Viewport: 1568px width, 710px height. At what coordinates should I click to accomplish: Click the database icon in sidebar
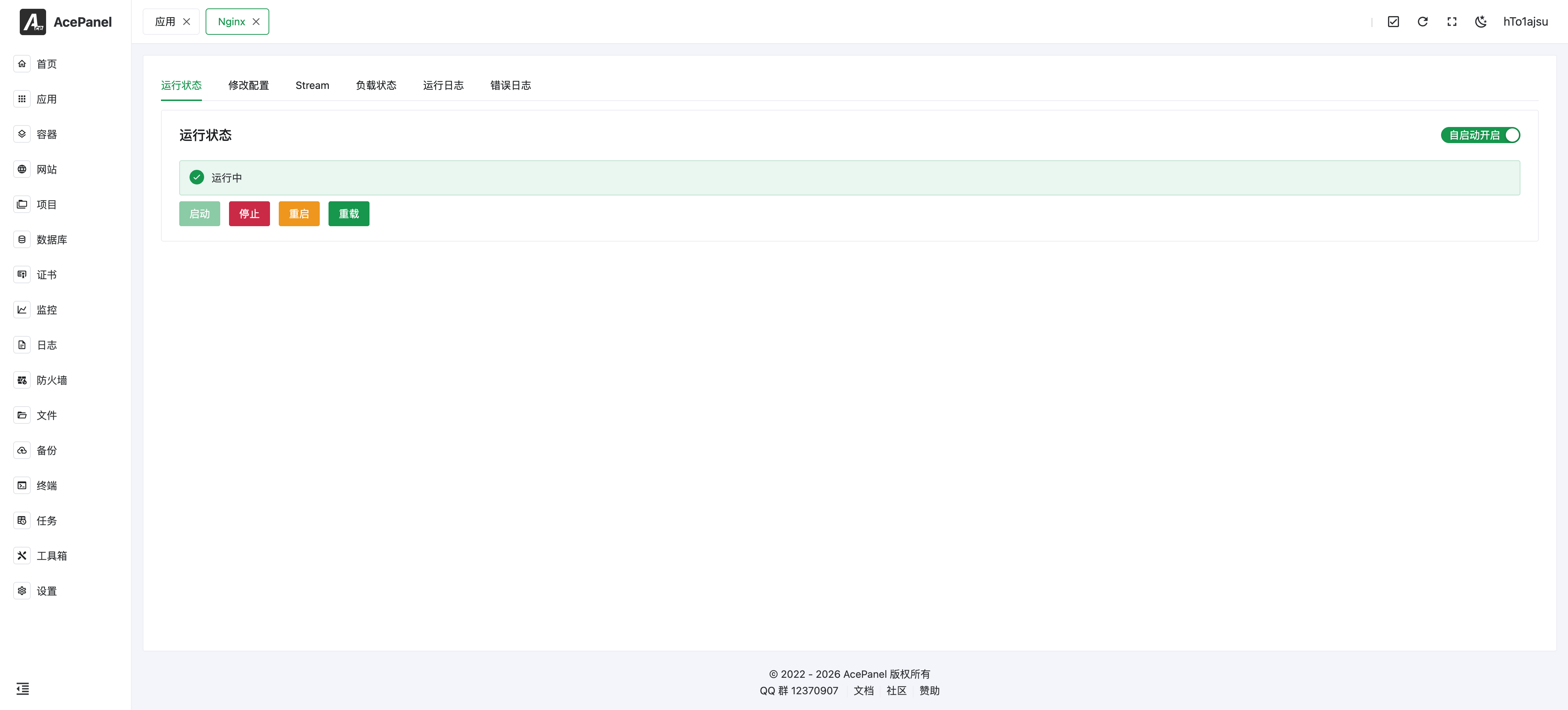click(x=22, y=239)
